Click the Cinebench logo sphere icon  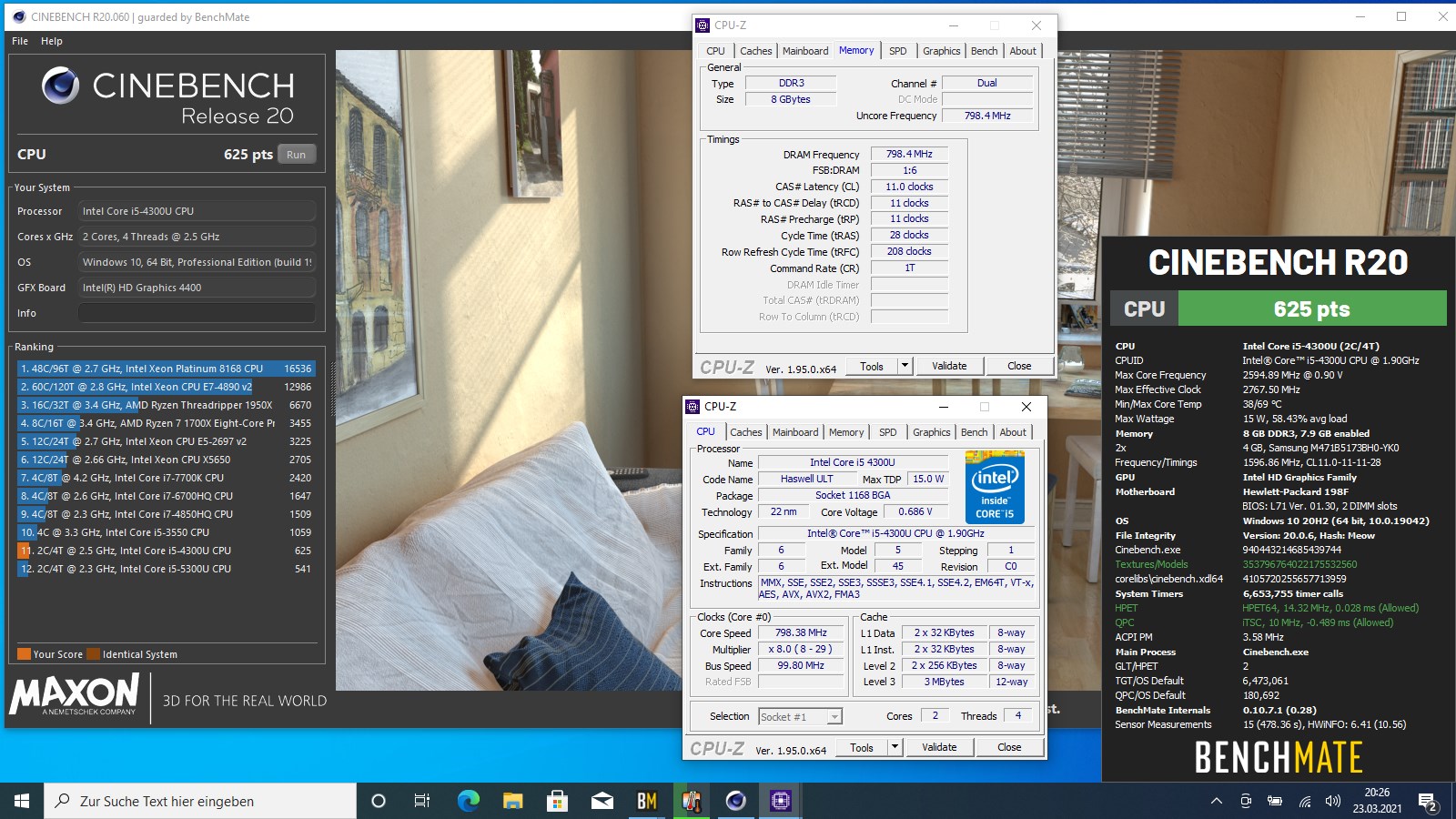click(61, 86)
